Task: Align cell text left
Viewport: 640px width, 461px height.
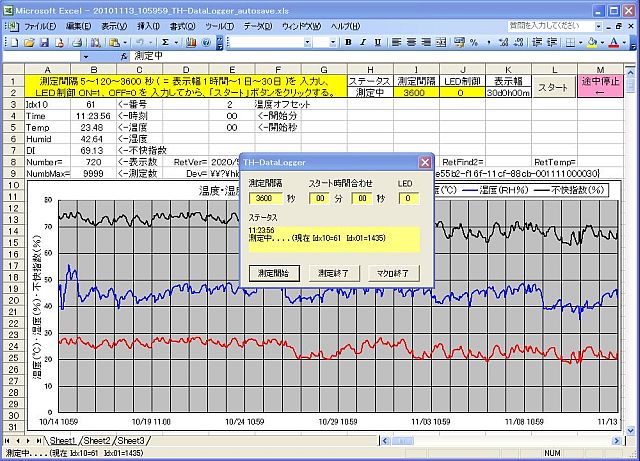Action: coord(396,42)
